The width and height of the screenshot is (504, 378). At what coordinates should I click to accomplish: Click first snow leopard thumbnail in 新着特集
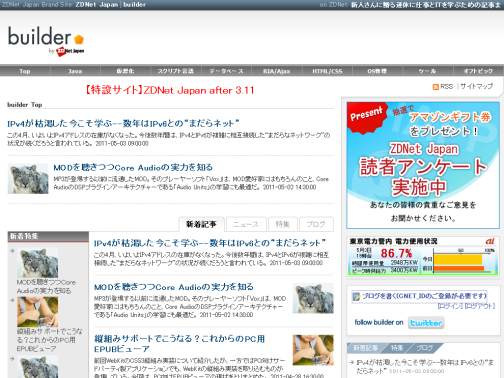click(x=37, y=263)
